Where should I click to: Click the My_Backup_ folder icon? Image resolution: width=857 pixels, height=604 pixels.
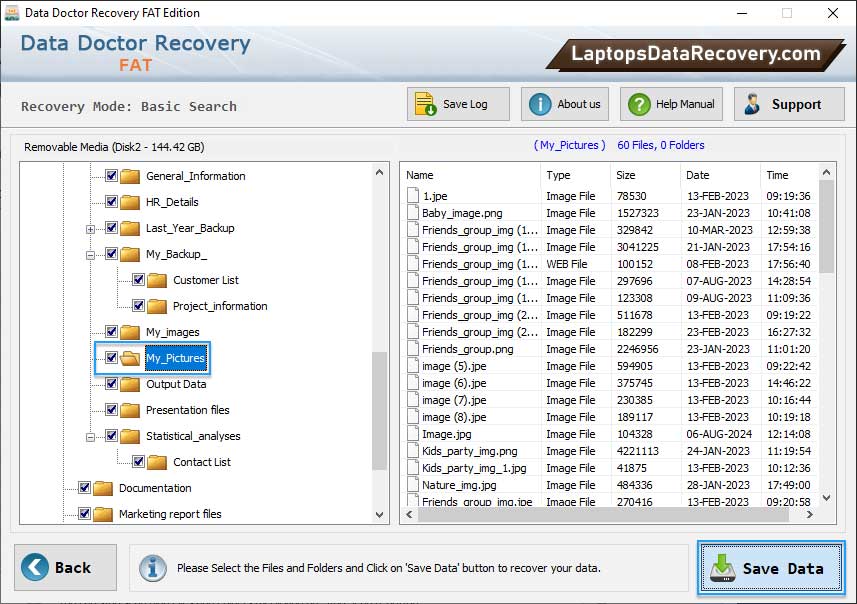130,254
